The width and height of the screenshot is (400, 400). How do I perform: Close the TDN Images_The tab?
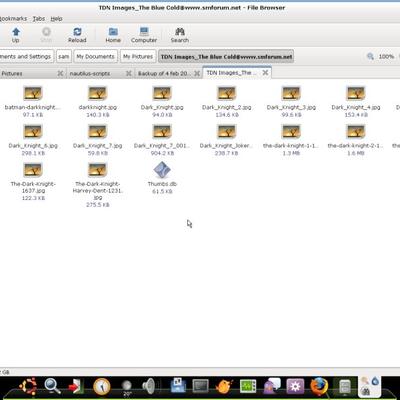[265, 72]
